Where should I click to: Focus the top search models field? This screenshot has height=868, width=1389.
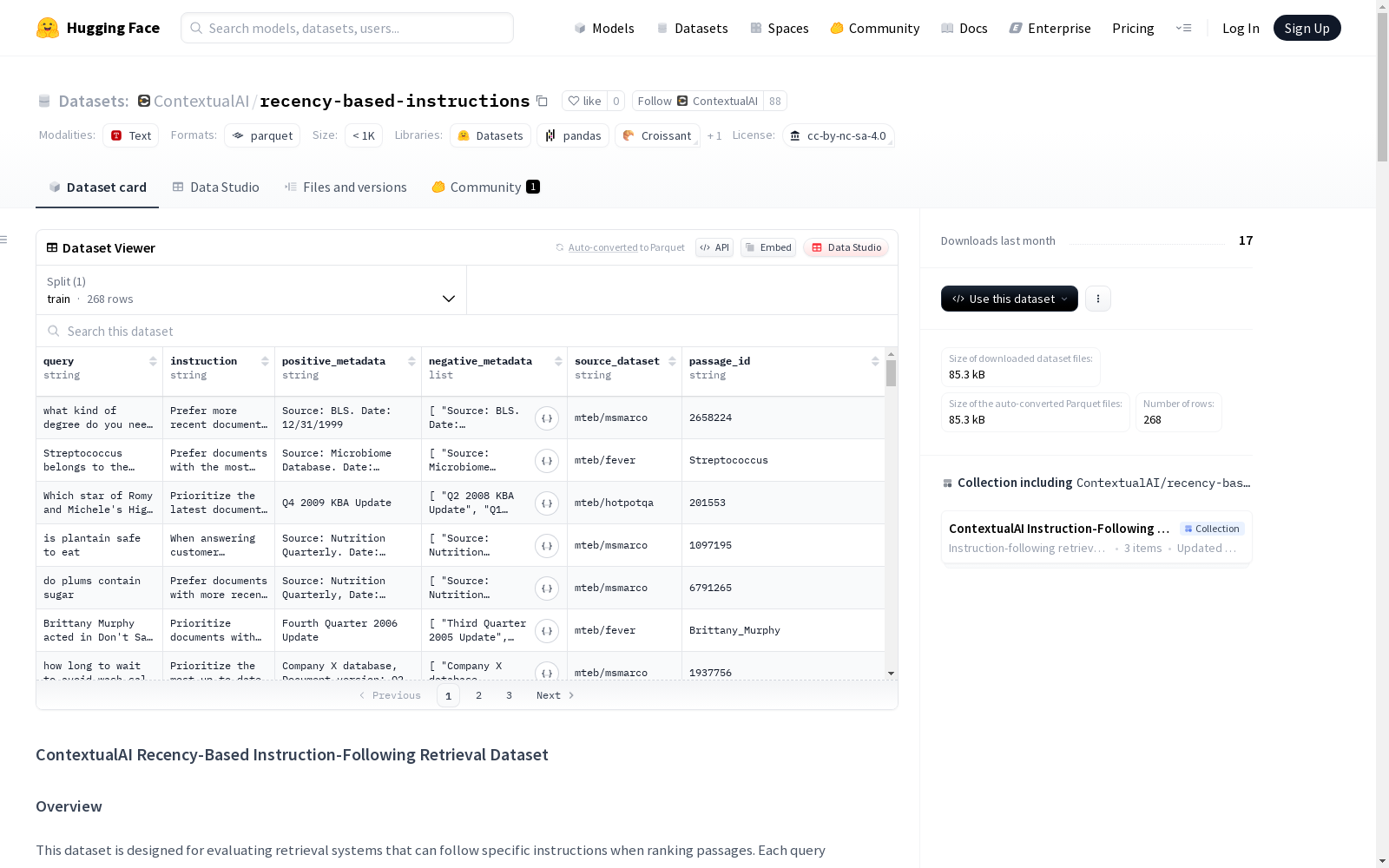click(x=347, y=28)
